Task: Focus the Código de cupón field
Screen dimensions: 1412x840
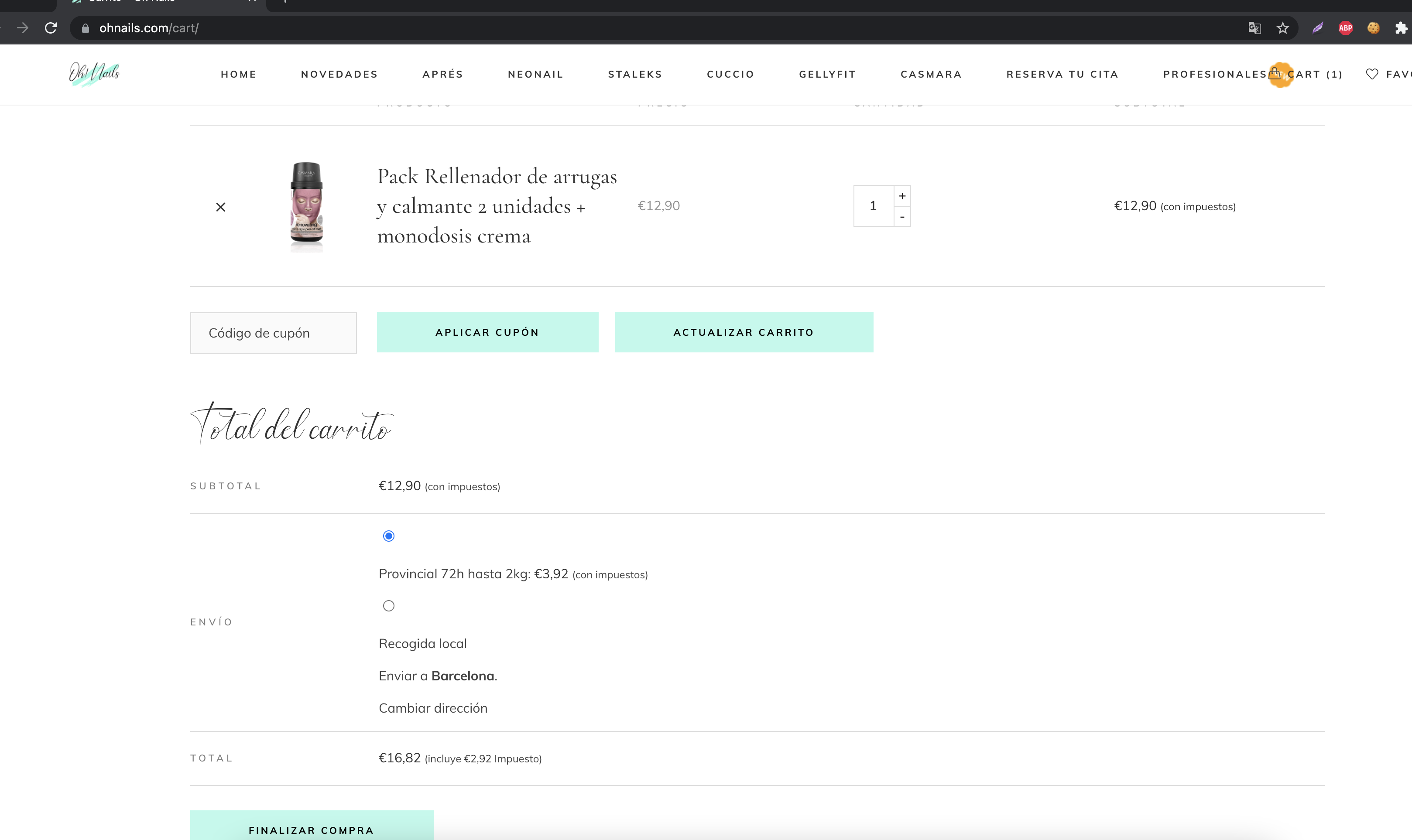Action: coord(274,333)
